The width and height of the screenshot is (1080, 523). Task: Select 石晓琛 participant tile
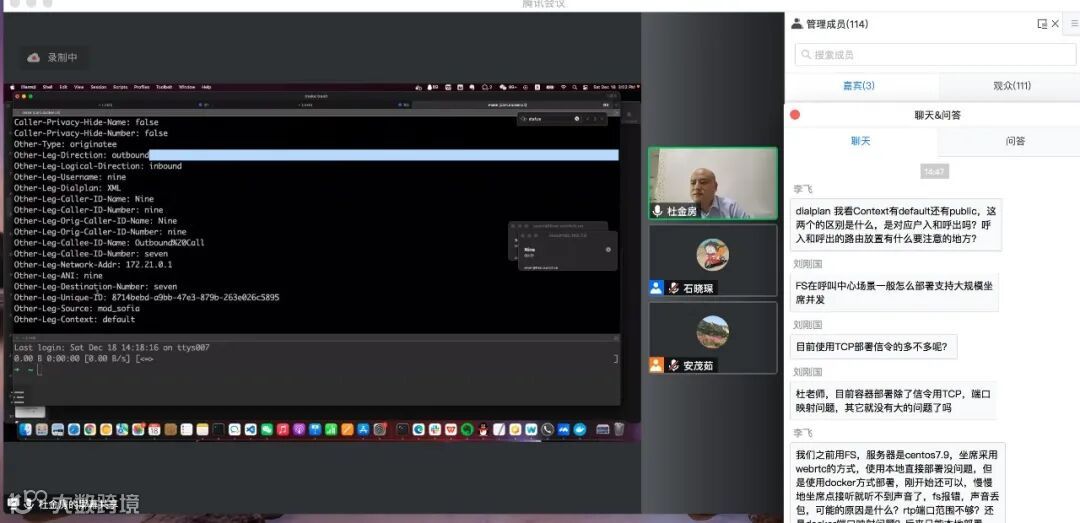click(x=713, y=260)
